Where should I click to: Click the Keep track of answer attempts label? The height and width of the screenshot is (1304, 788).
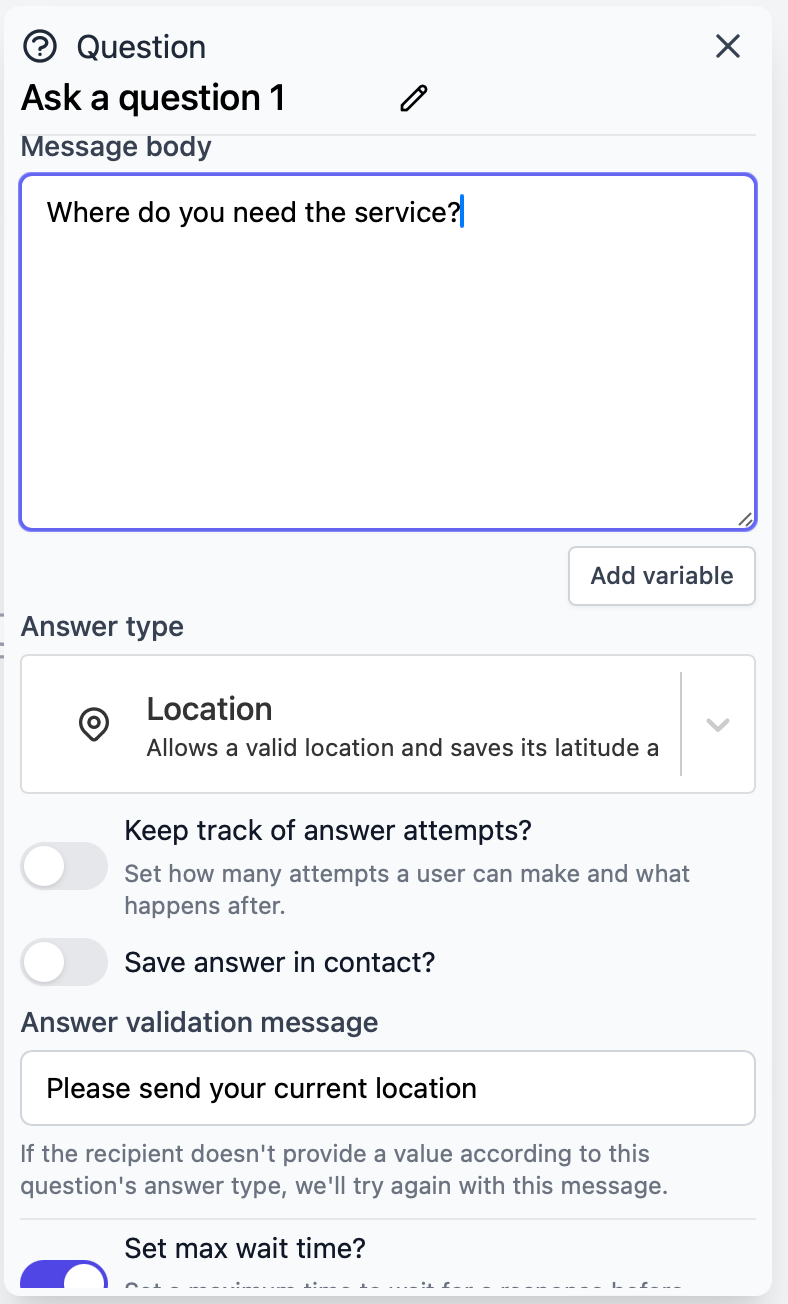(328, 830)
